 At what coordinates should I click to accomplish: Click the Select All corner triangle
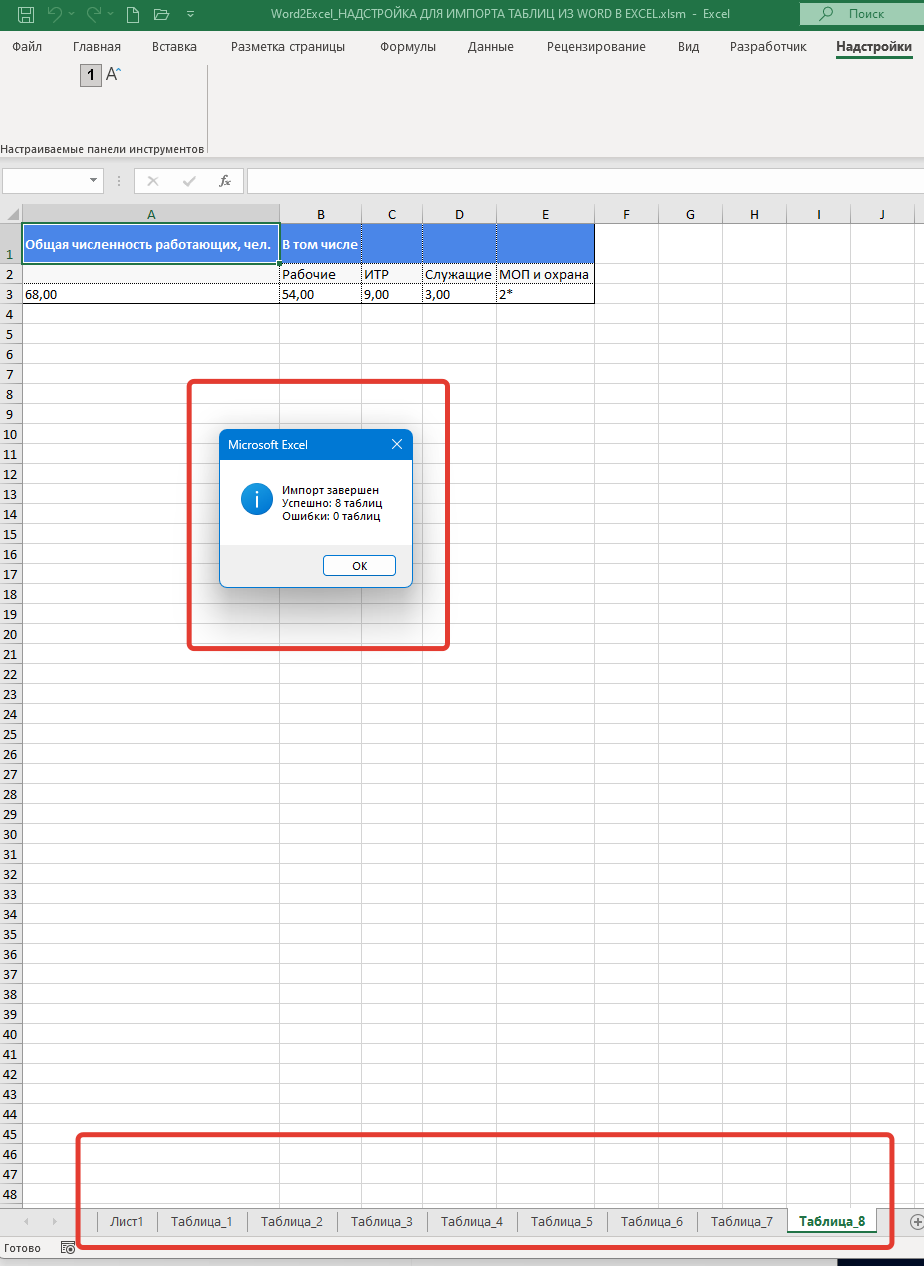(12, 214)
